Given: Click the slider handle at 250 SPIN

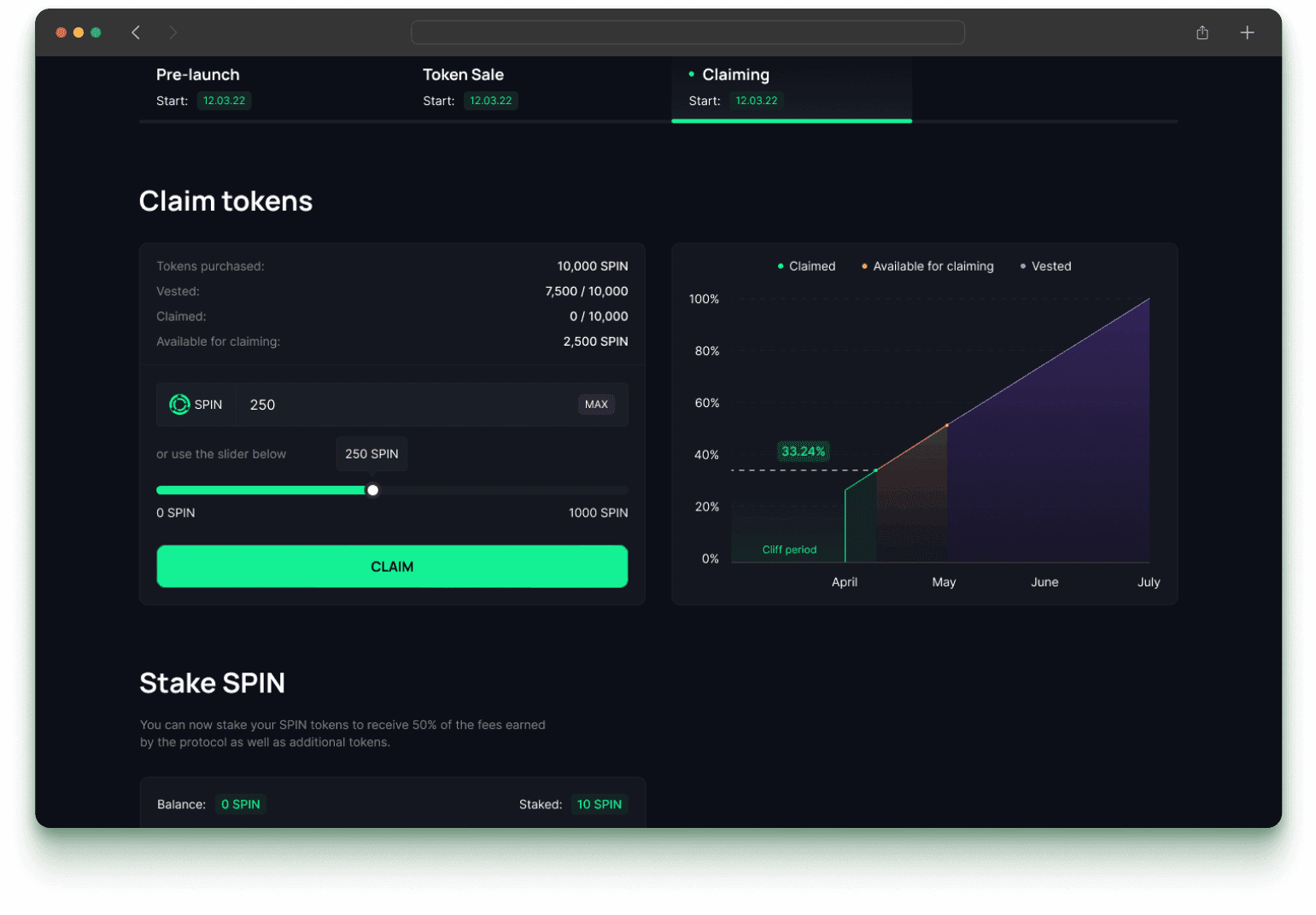Looking at the screenshot, I should point(373,490).
